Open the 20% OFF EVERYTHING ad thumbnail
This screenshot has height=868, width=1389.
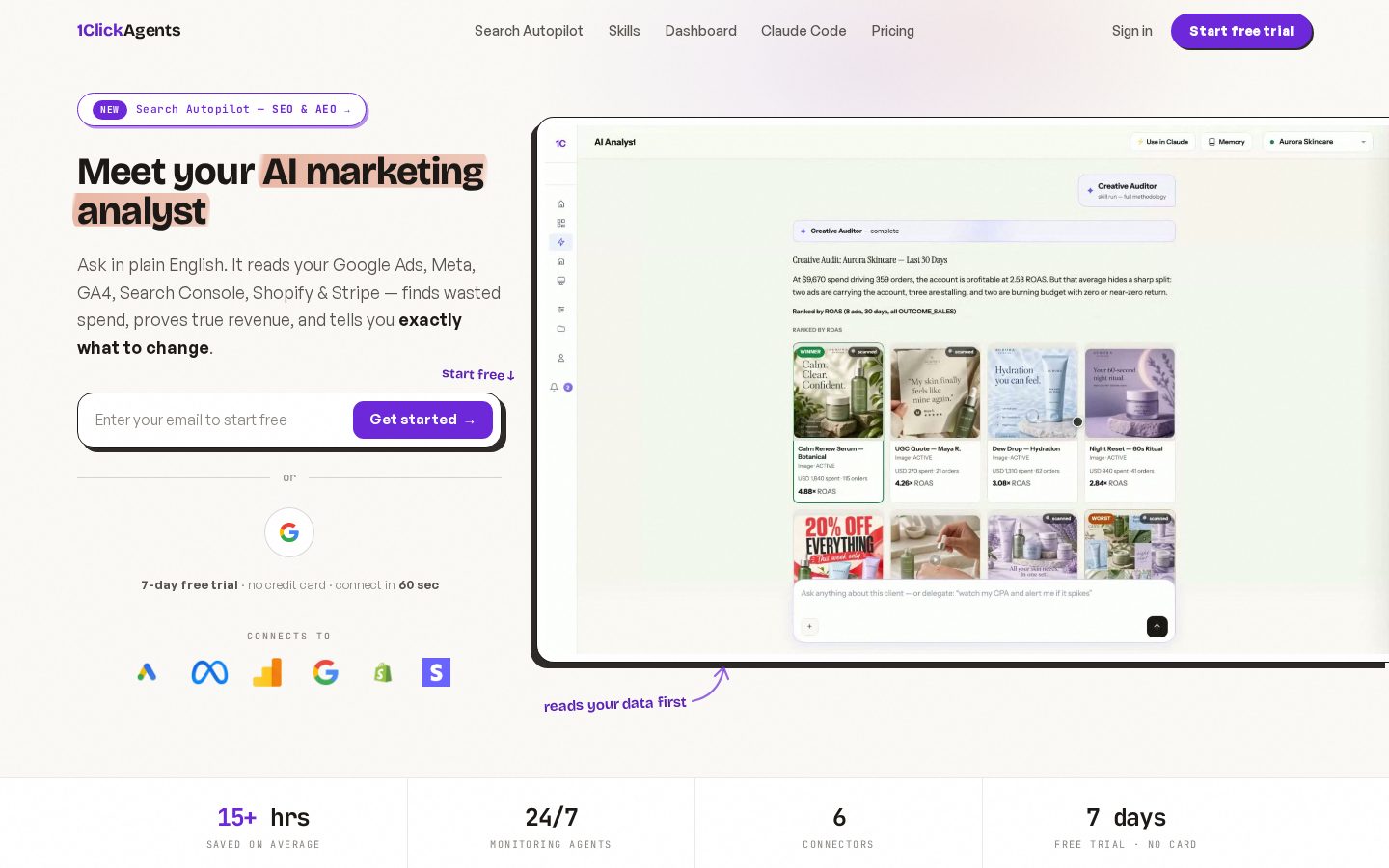(838, 544)
